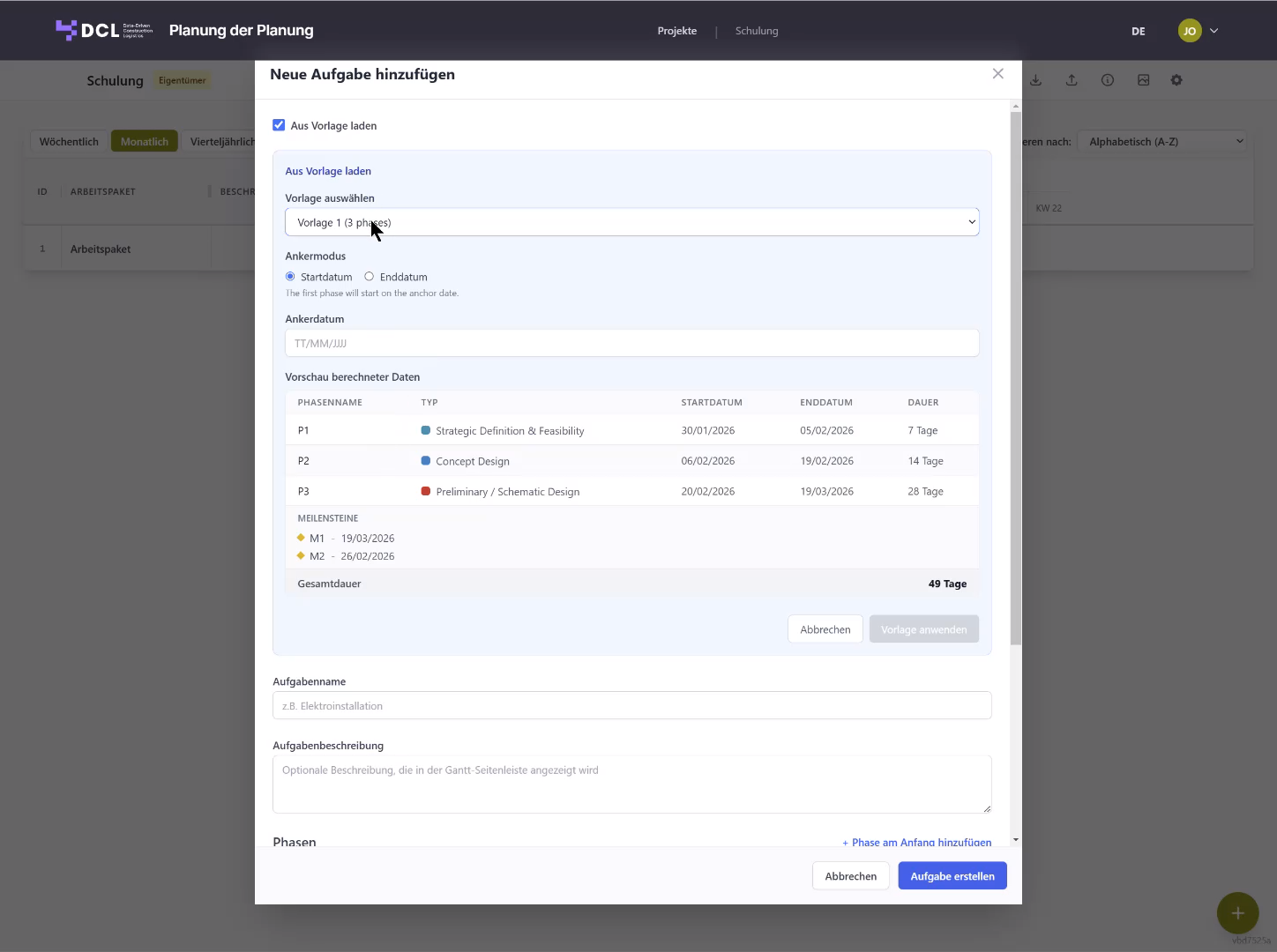Click the image export icon

point(1143,80)
